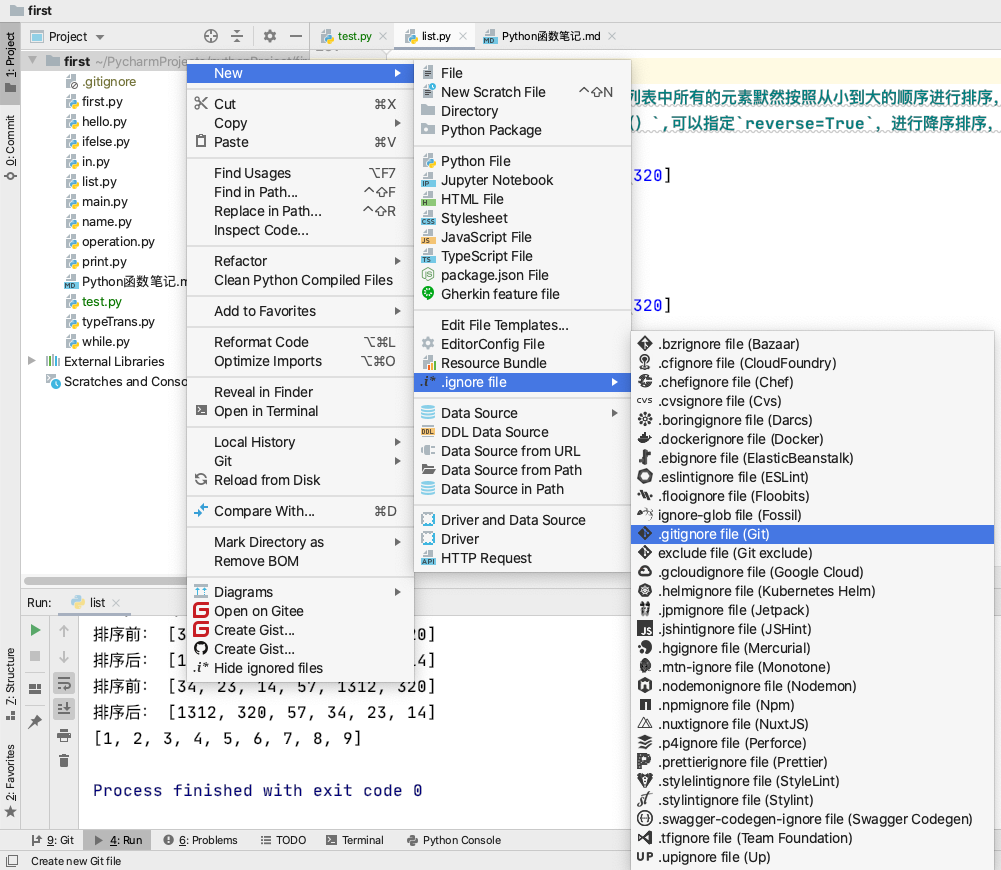This screenshot has width=1001, height=870.
Task: Select operation.py in project tree
Action: pos(118,241)
